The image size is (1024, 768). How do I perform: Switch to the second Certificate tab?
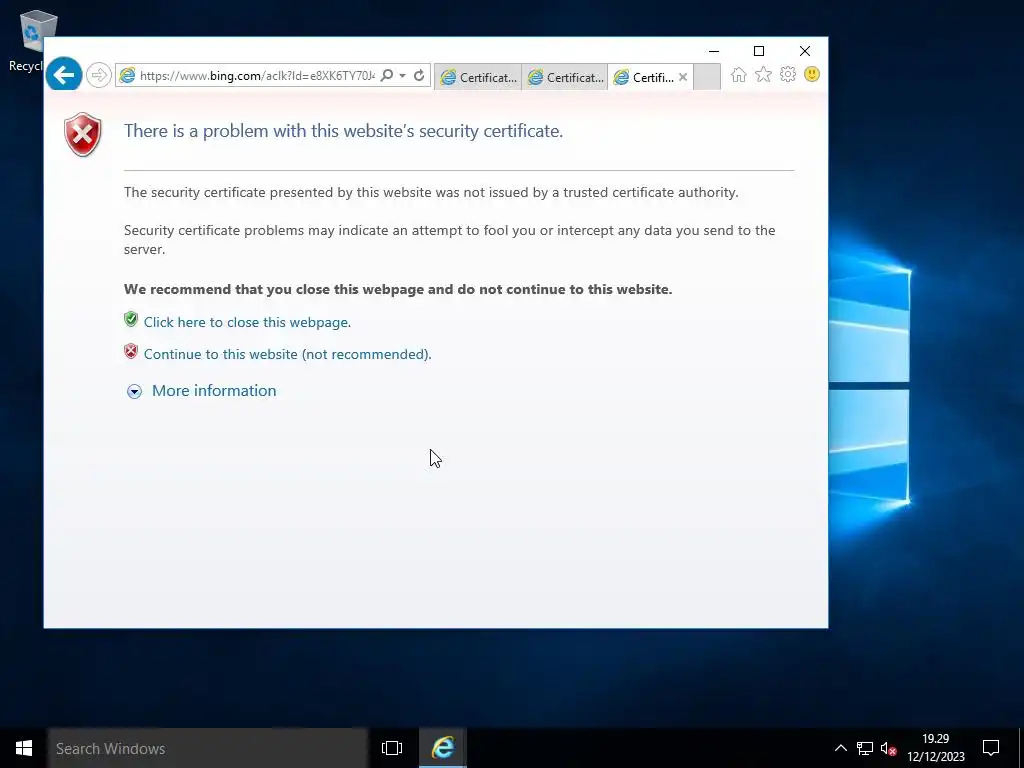[x=565, y=77]
